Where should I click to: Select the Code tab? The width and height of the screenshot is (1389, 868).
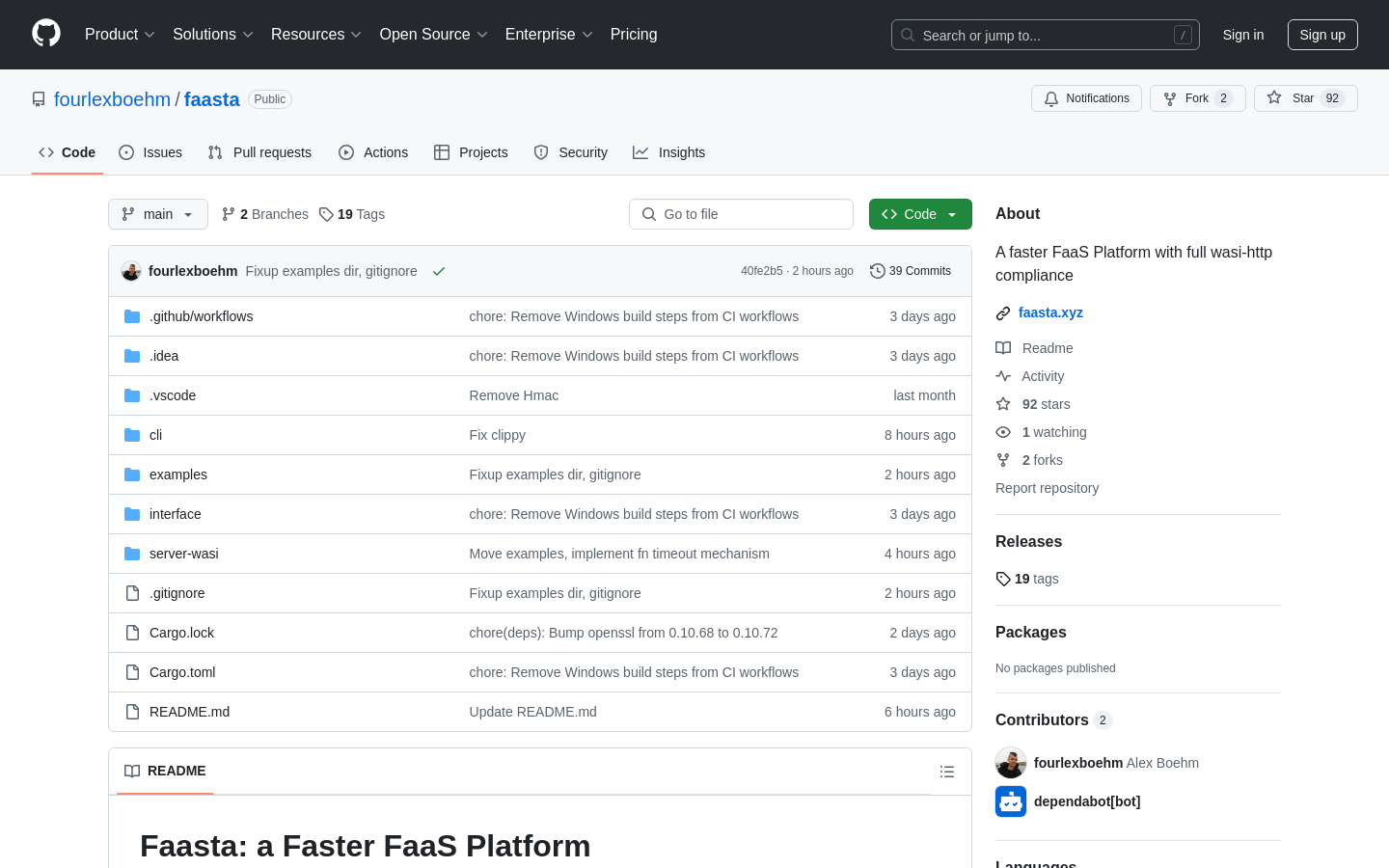[68, 152]
